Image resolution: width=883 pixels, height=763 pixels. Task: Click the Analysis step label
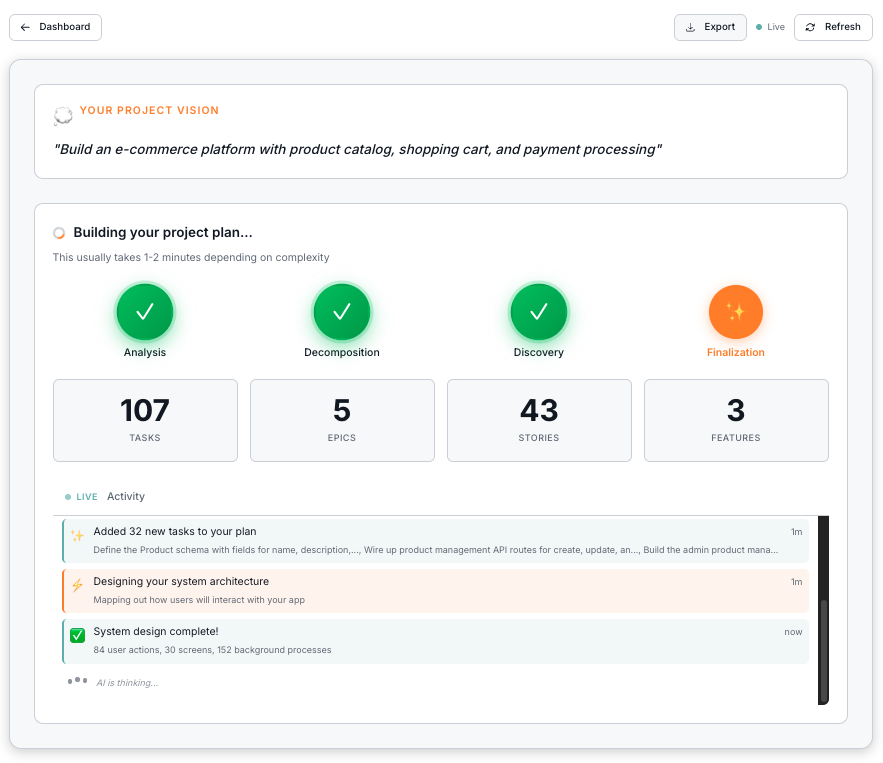pyautogui.click(x=145, y=353)
